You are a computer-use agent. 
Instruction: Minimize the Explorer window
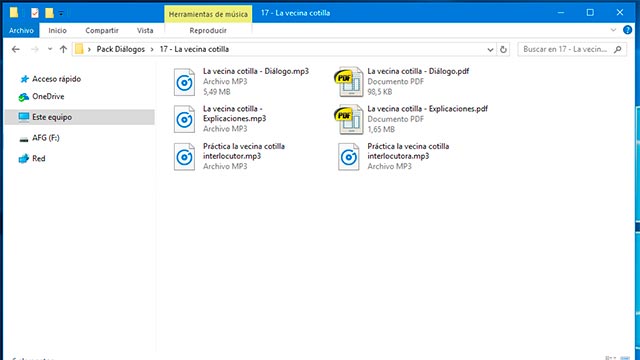coord(561,13)
